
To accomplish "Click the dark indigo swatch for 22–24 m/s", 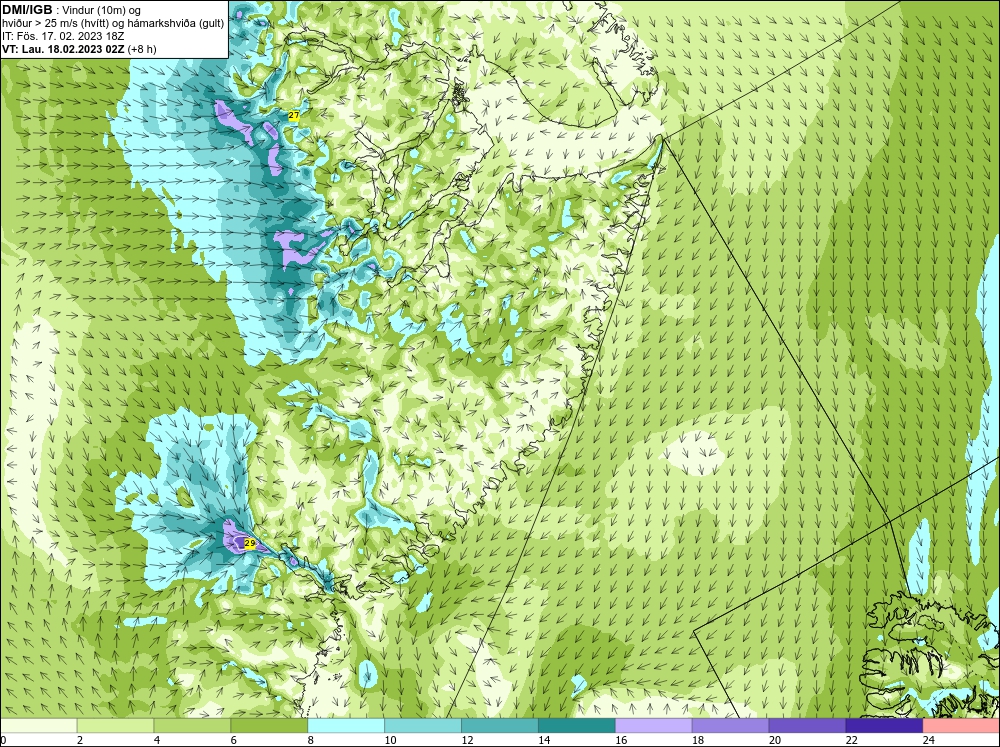I will click(x=884, y=725).
